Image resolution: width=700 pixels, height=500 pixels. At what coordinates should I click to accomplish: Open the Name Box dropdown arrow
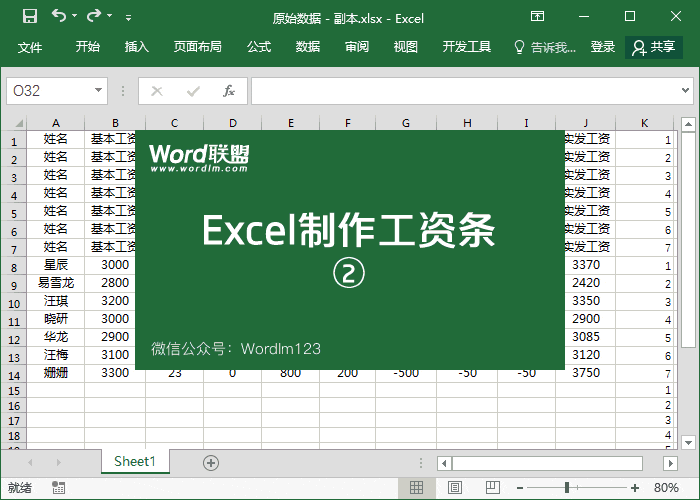[x=98, y=91]
